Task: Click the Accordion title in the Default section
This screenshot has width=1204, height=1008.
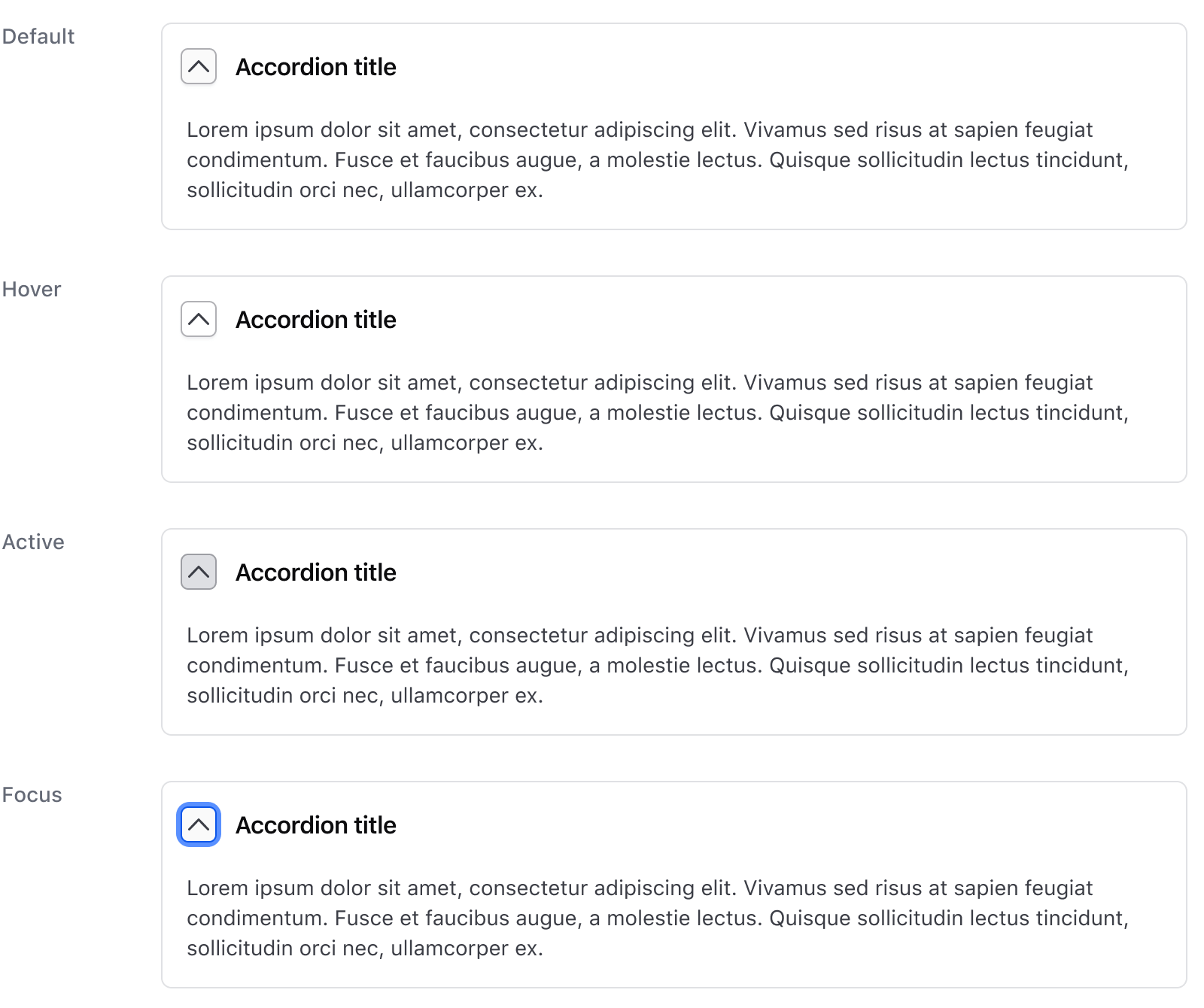Action: [317, 67]
